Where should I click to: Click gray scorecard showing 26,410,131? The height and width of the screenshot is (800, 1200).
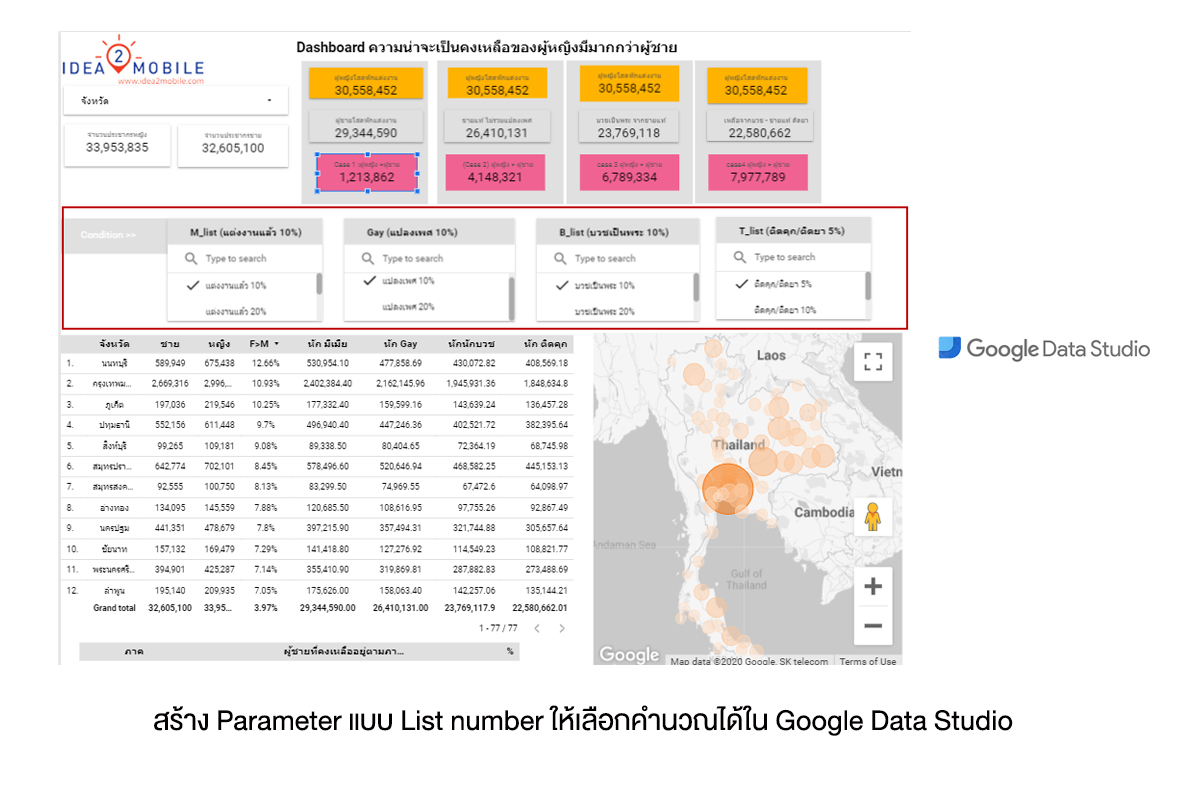pyautogui.click(x=495, y=128)
